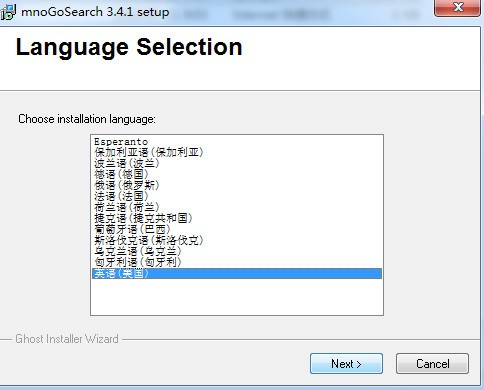
Task: Select the highlighted 英语(美国) entry
Action: pyautogui.click(x=237, y=273)
